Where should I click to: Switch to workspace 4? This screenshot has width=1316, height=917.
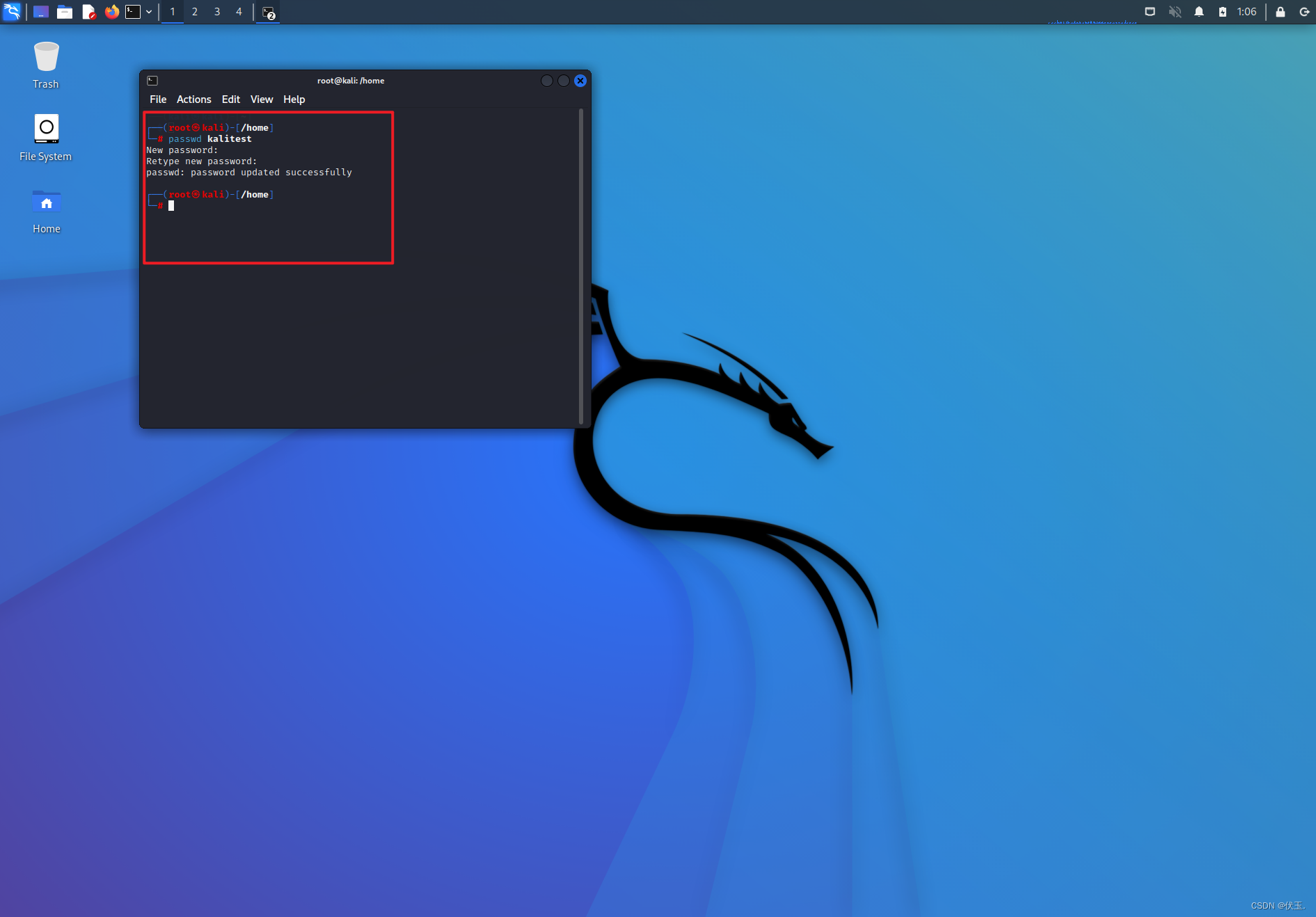tap(239, 12)
